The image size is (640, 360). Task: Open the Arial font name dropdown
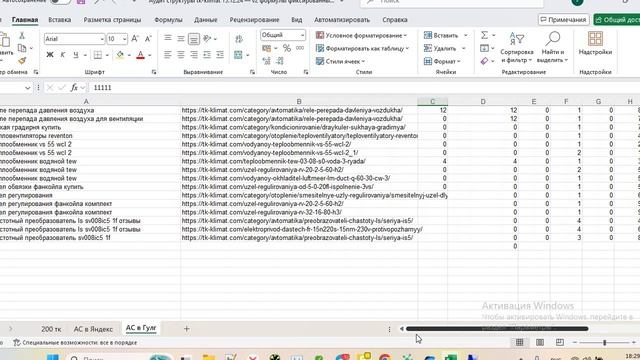click(102, 39)
